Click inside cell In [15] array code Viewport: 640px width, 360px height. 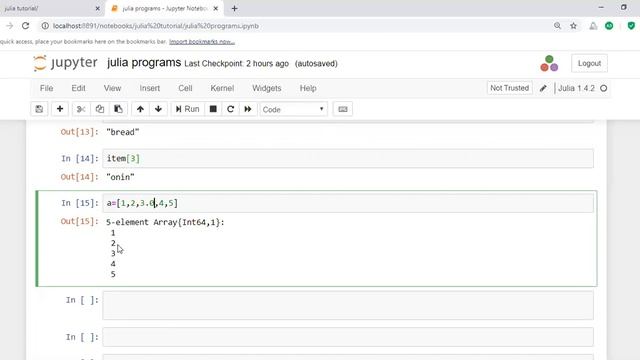point(348,203)
